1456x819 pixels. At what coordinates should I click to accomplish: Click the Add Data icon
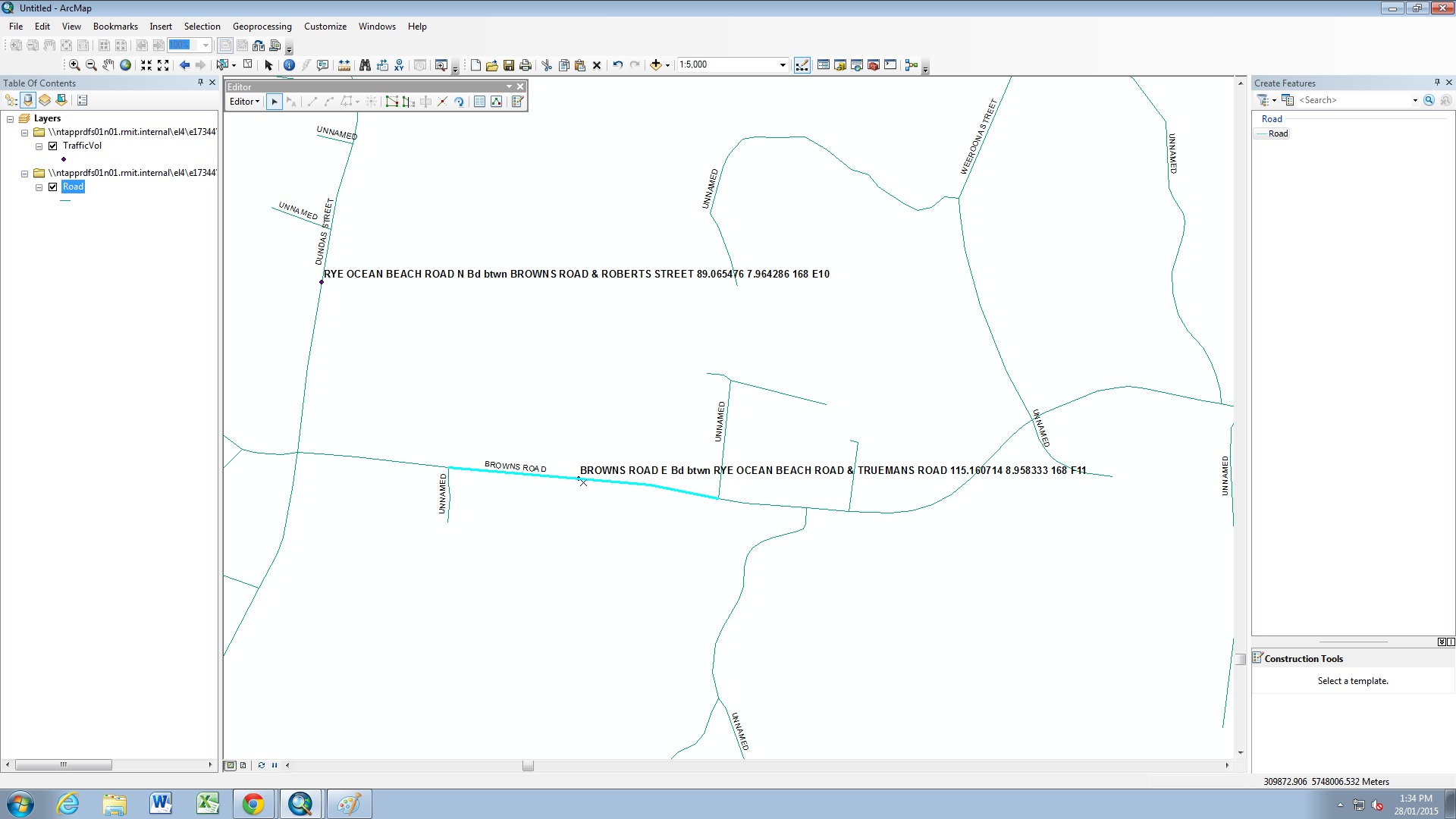[x=656, y=65]
